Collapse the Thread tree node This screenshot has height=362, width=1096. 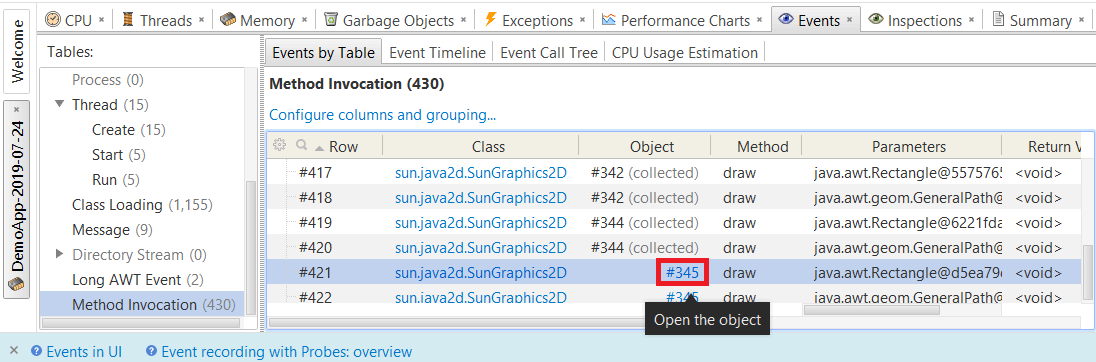[x=59, y=105]
